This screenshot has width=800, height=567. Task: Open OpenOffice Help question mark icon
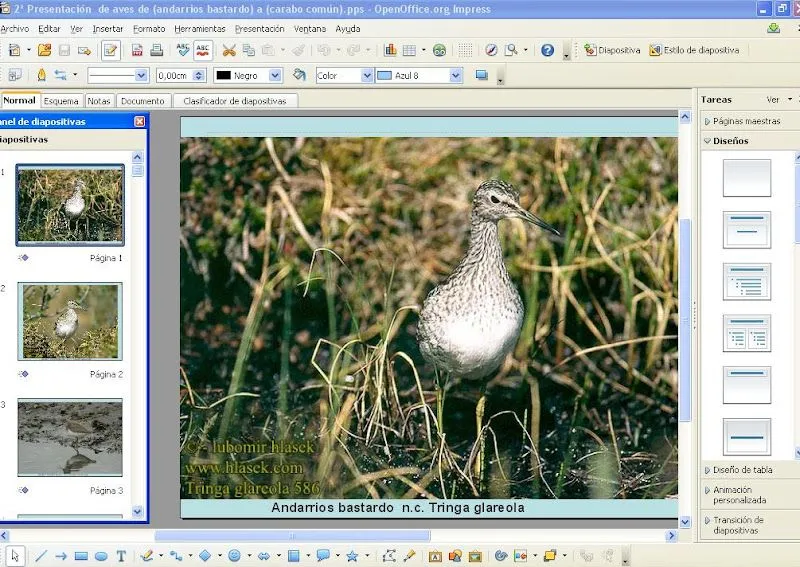547,50
